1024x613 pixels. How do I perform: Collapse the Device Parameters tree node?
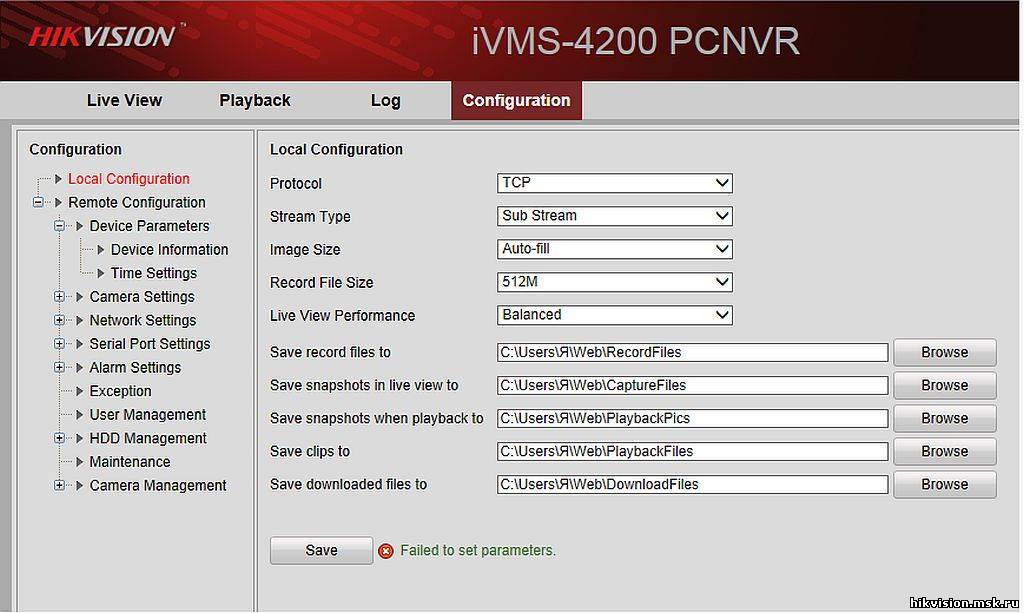59,226
